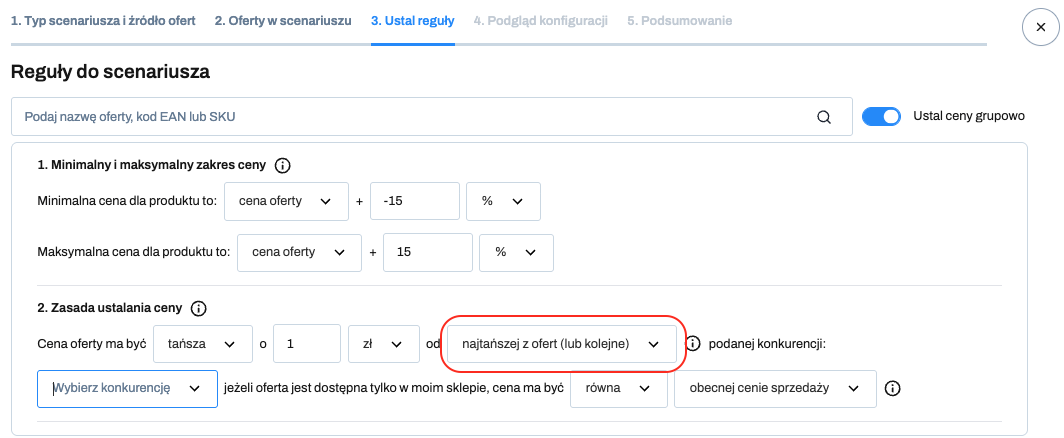Open the zł currency unit dropdown
Screen dimensions: 1064x438
click(x=383, y=344)
